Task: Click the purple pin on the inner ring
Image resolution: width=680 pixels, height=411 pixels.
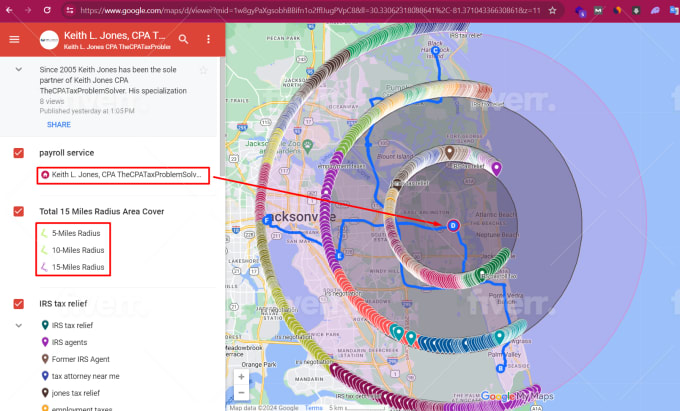Action: [496, 168]
